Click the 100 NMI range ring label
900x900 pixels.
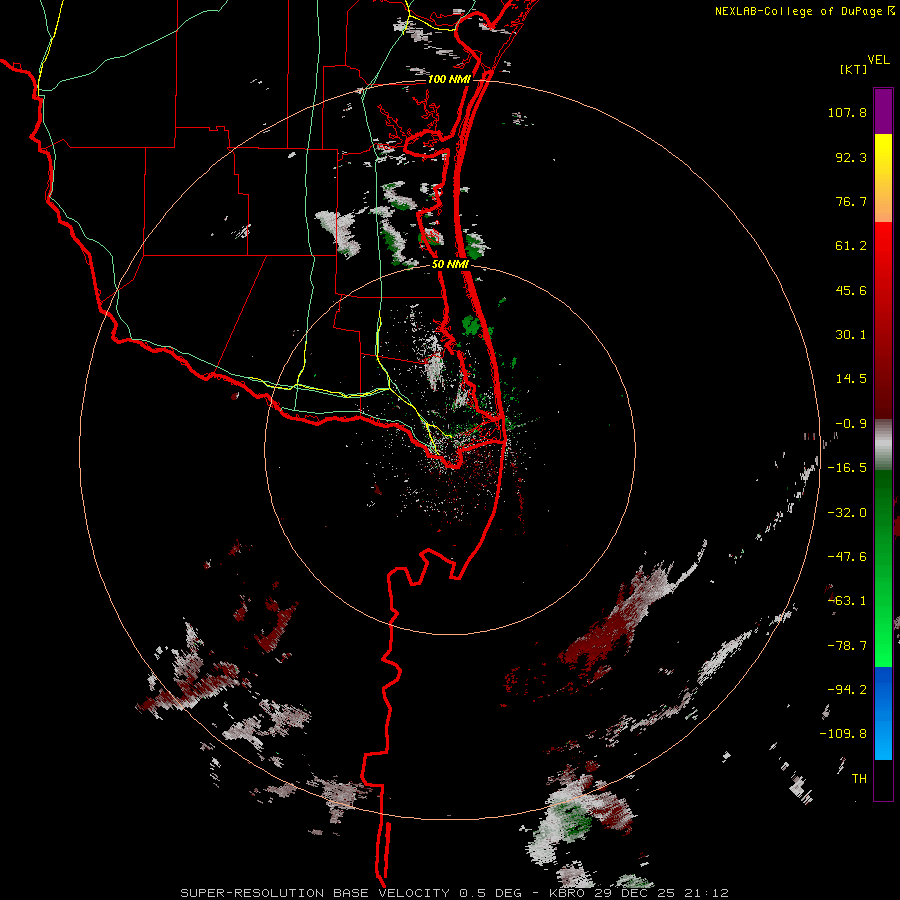(449, 79)
